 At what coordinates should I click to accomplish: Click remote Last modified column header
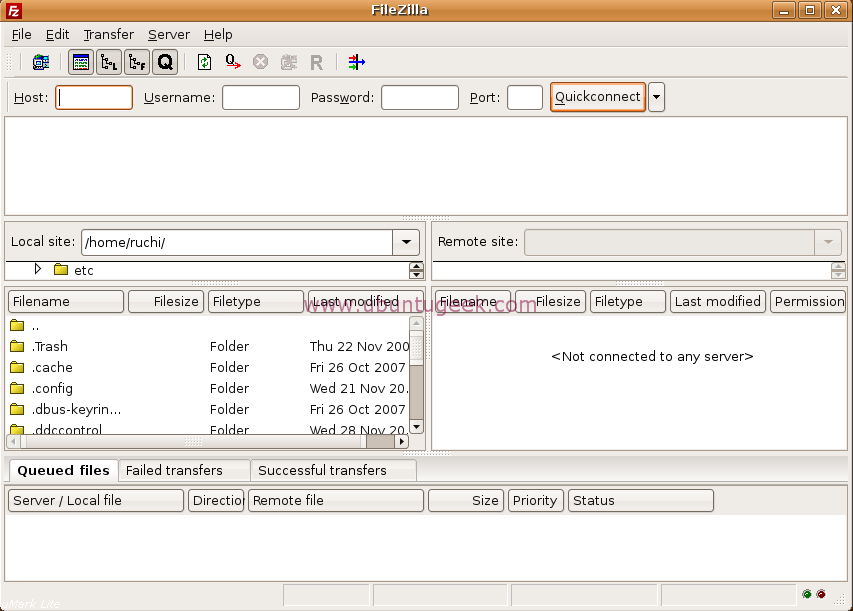tap(718, 301)
